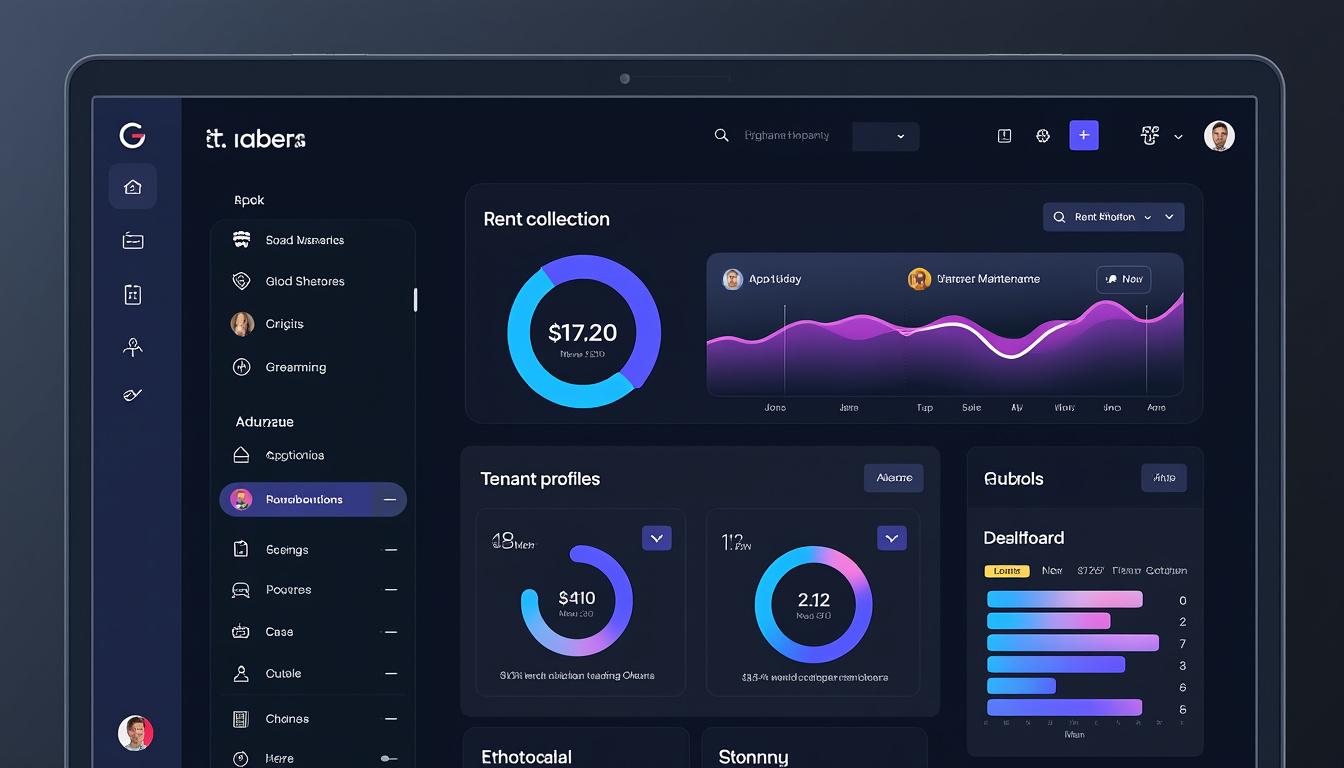Select the link icon below the person pin
Image resolution: width=1344 pixels, height=768 pixels.
[x=133, y=395]
